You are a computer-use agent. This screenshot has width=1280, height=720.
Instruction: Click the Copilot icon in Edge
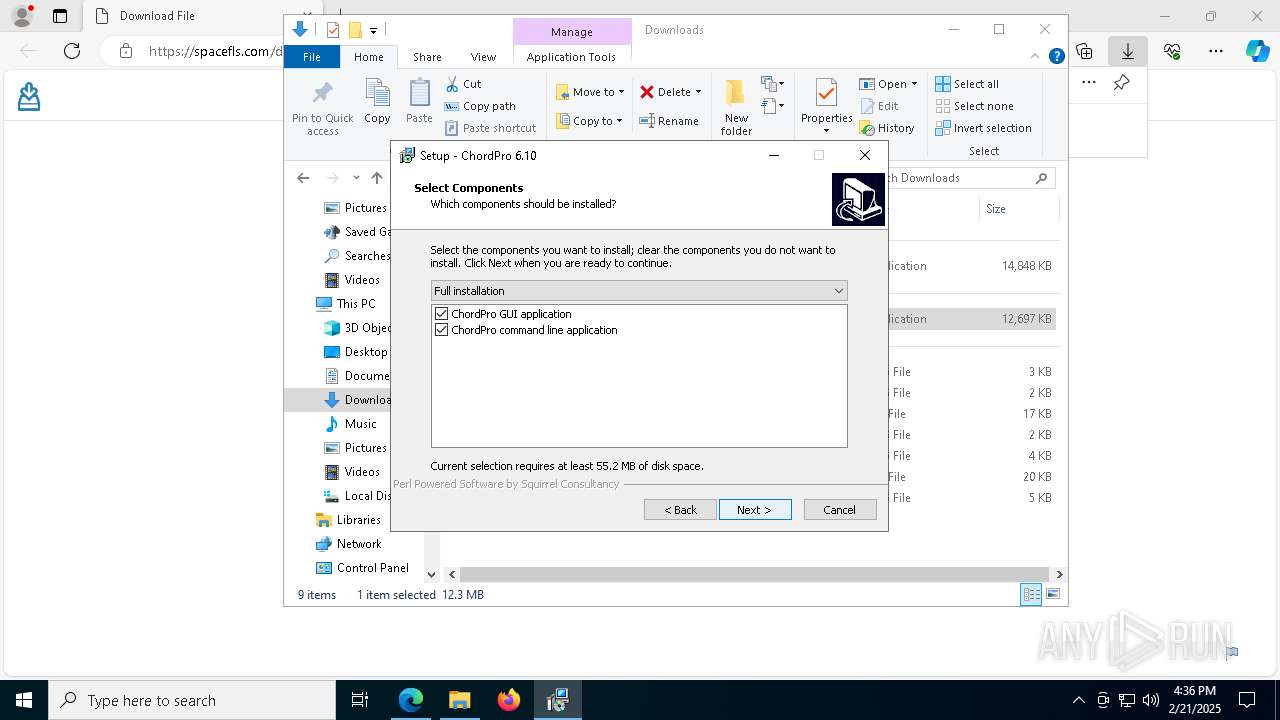click(x=1258, y=51)
